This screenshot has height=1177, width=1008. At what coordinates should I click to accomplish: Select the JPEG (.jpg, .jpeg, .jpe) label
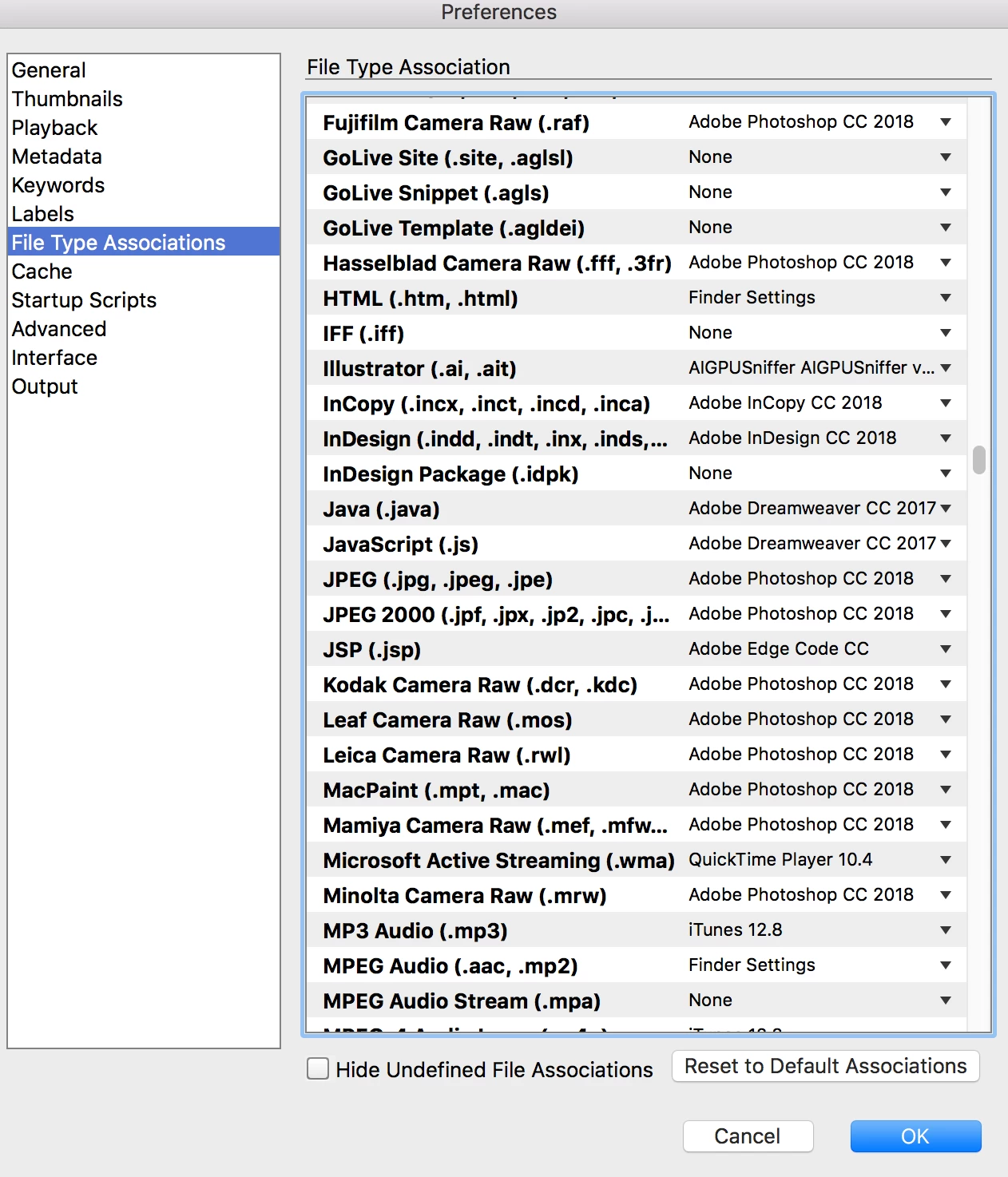click(x=438, y=580)
